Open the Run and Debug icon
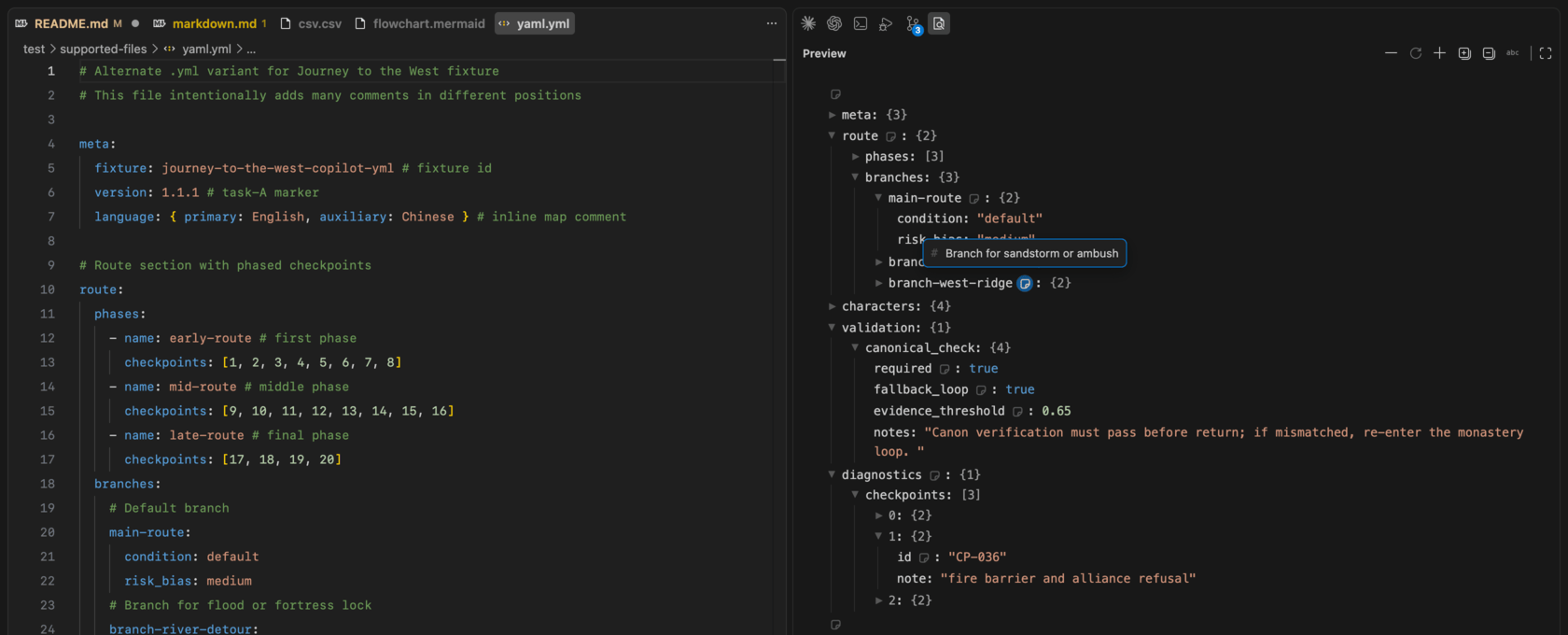 click(887, 23)
